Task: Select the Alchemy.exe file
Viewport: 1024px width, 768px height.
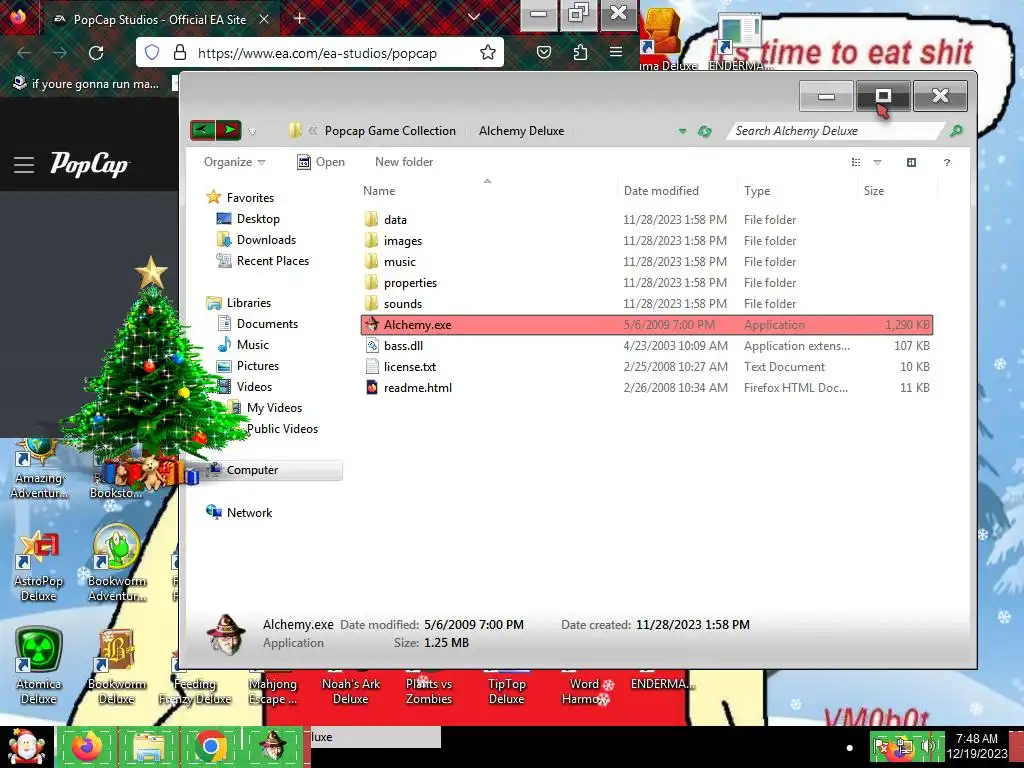Action: pyautogui.click(x=647, y=325)
